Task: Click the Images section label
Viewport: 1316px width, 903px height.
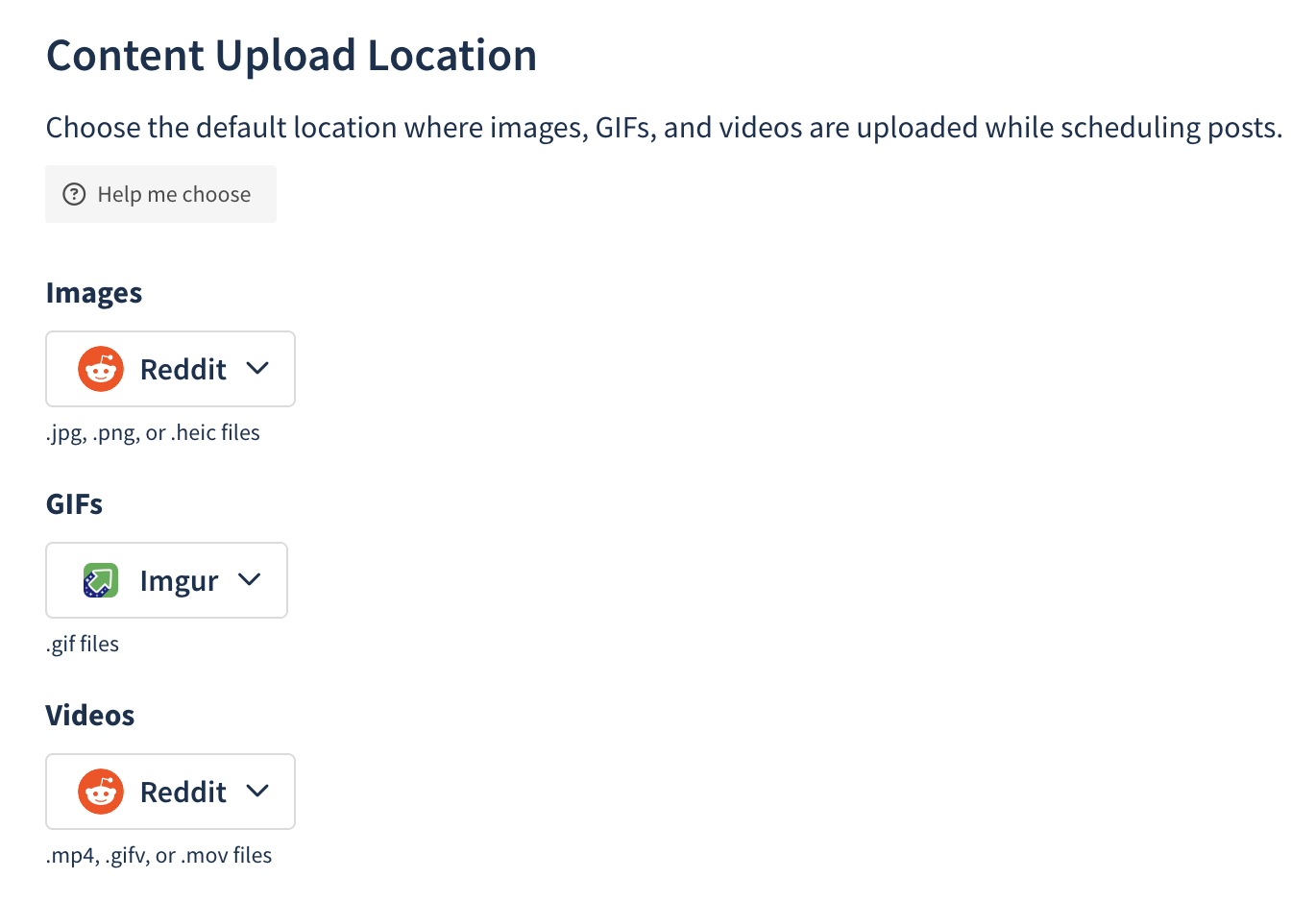Action: [x=94, y=293]
